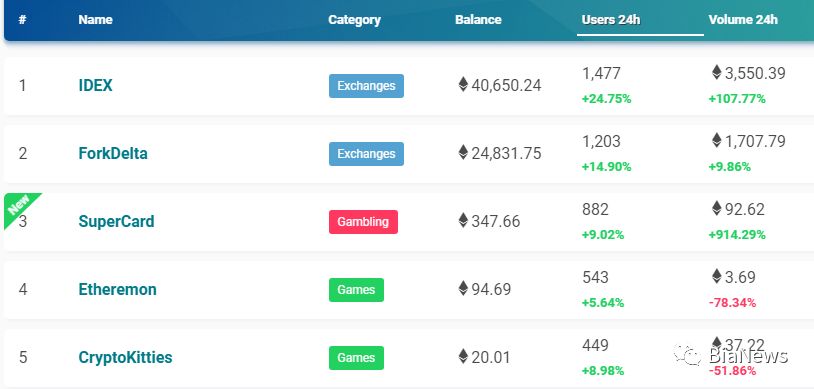The height and width of the screenshot is (389, 814).
Task: Filter by Etheremon's Games category tag
Action: click(x=356, y=290)
